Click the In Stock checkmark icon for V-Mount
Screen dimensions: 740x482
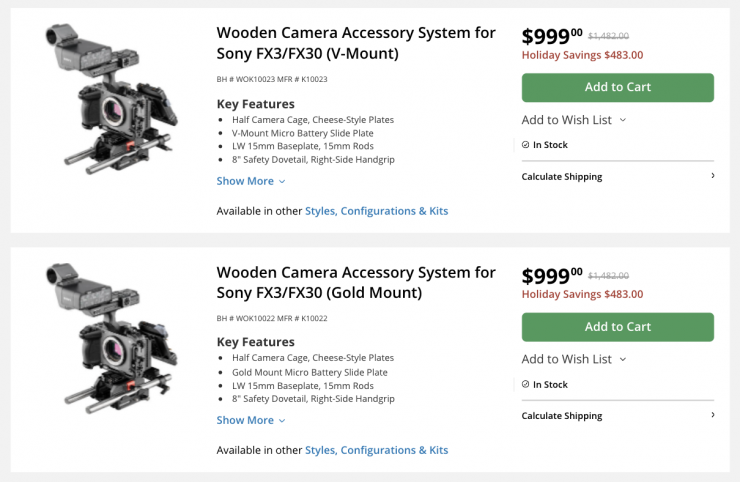pos(526,145)
